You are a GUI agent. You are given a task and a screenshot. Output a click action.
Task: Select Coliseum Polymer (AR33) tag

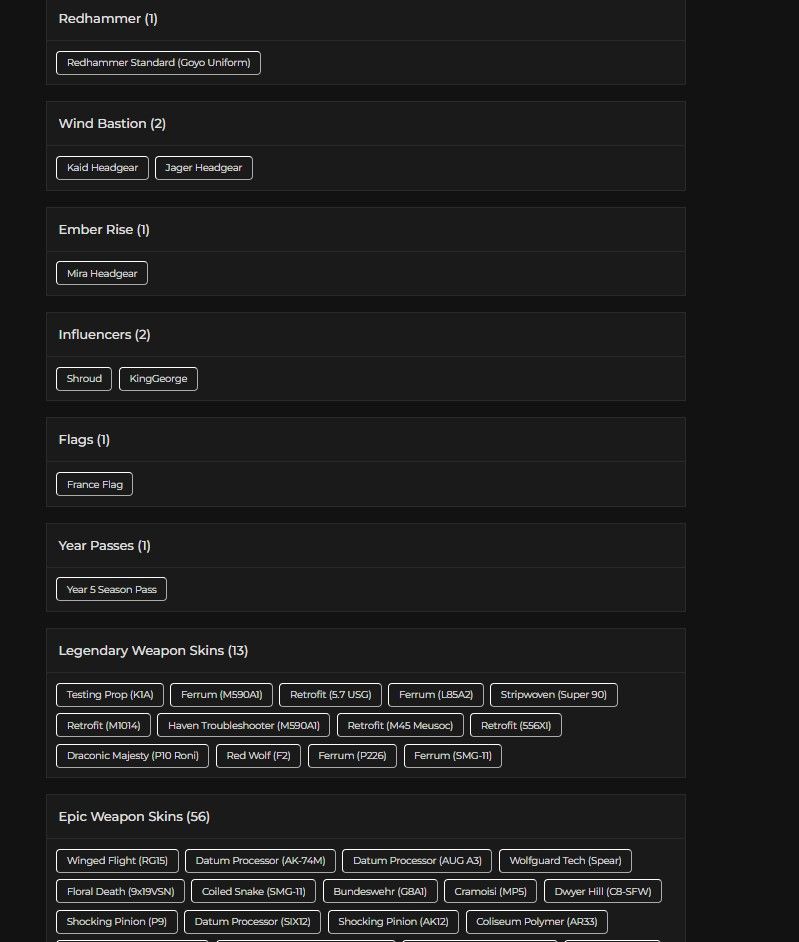pos(536,922)
